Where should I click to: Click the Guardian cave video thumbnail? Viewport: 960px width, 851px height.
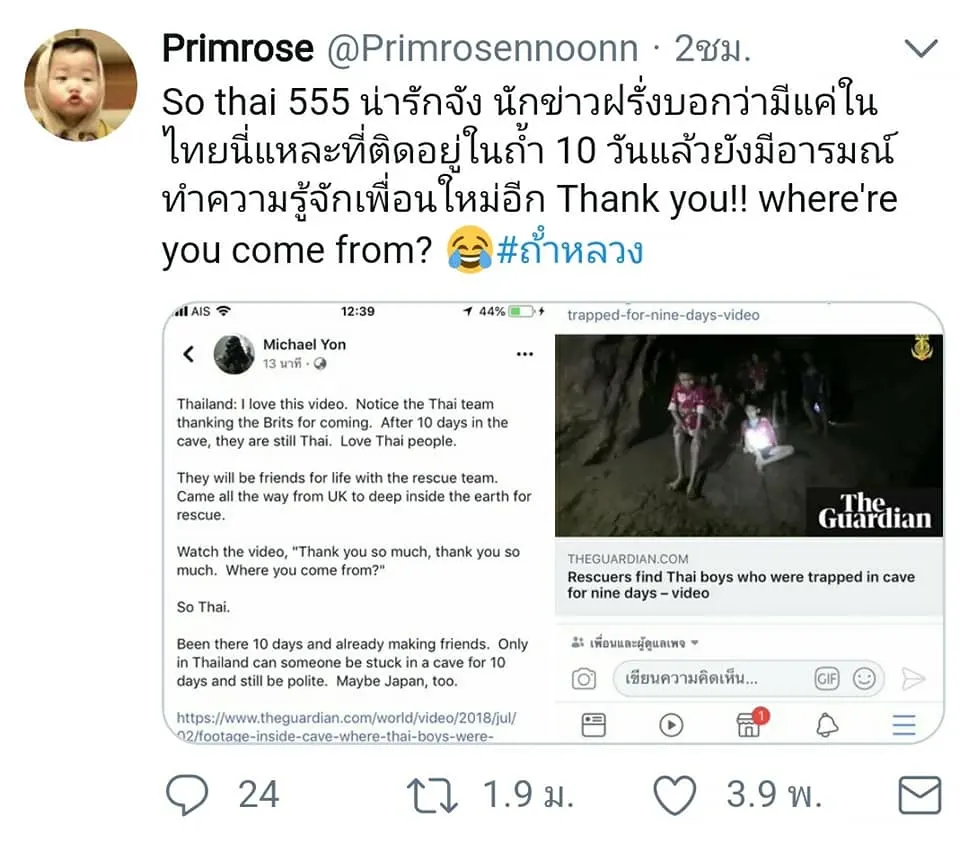[749, 435]
